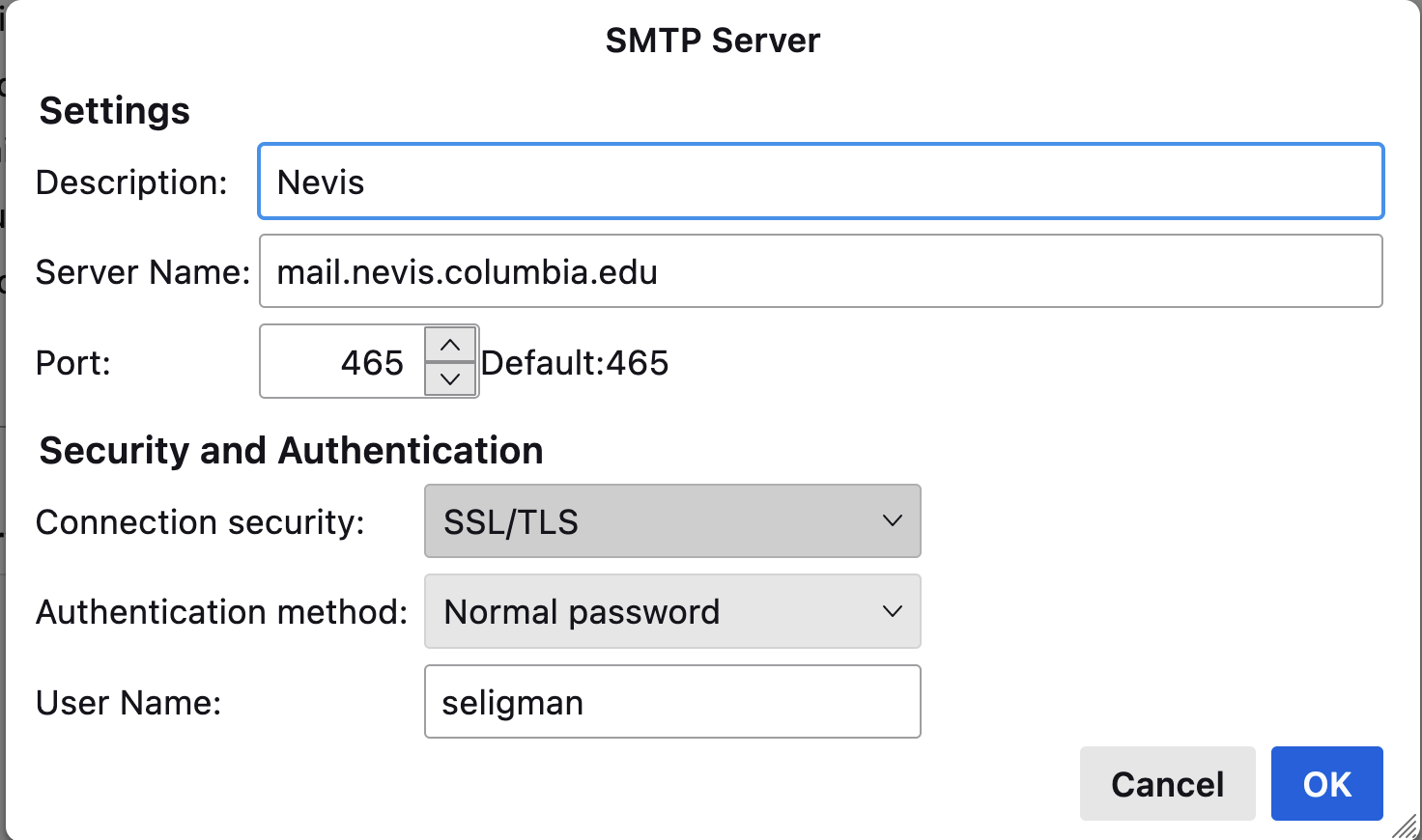This screenshot has width=1422, height=840.
Task: Decrease the port with the down stepper arrow
Action: (449, 379)
